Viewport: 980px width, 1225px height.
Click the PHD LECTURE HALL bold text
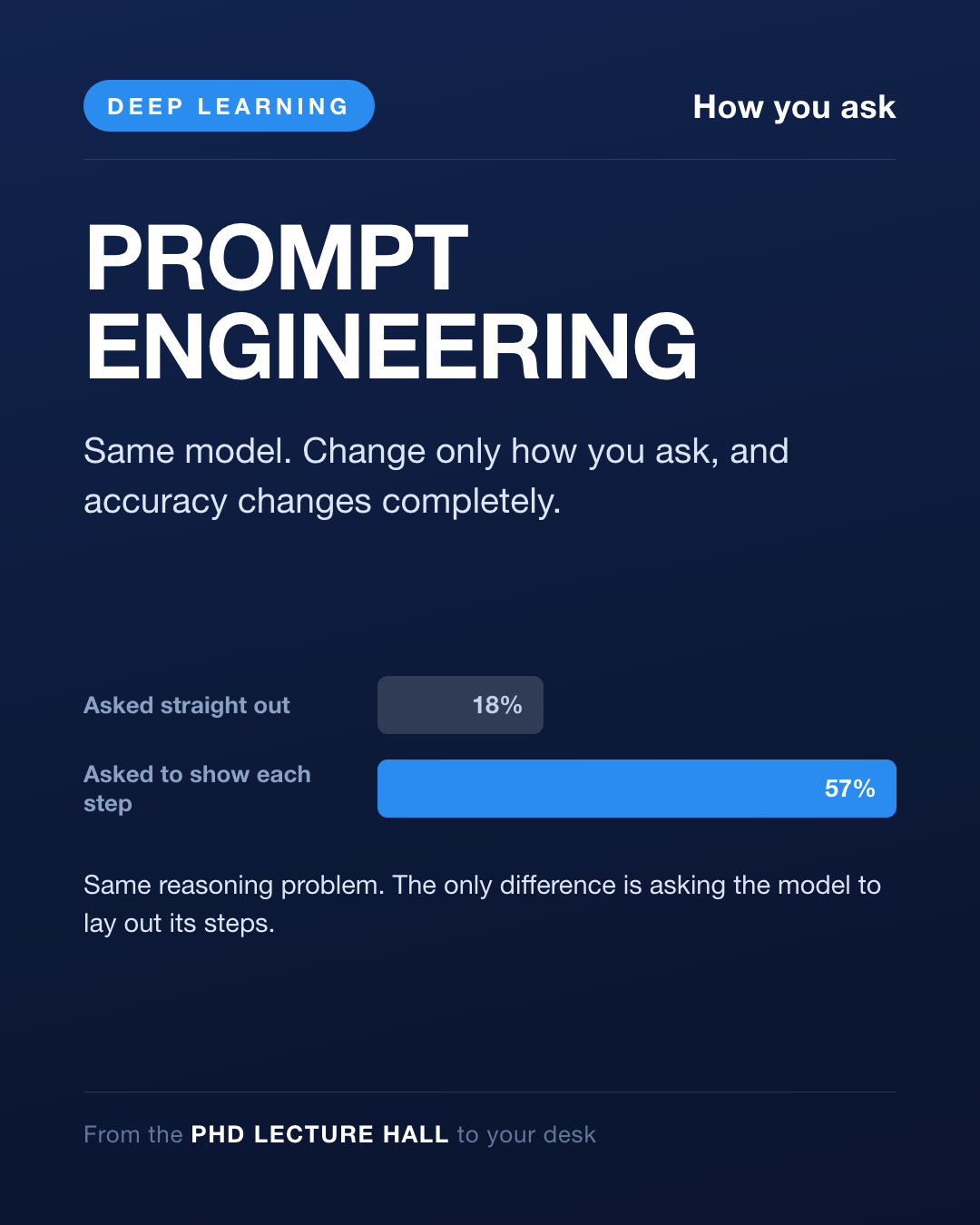[x=319, y=1134]
